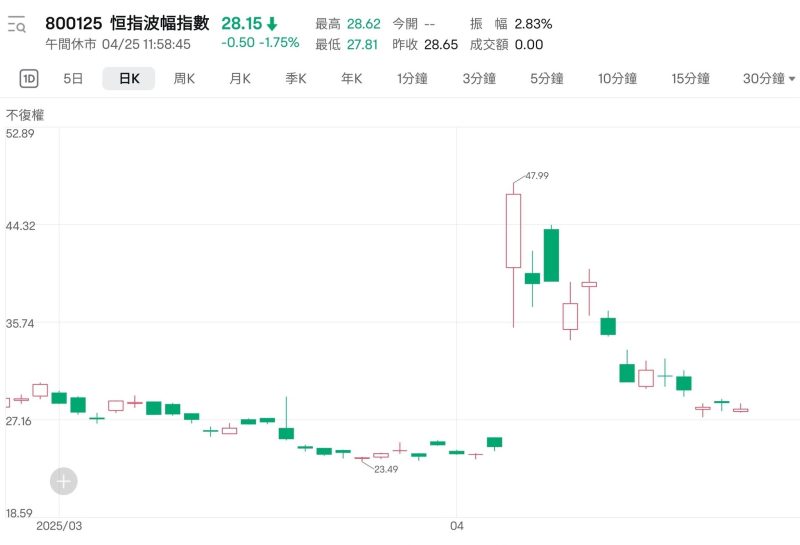Click the green down arrow beside price
800x545 pixels.
[272, 24]
